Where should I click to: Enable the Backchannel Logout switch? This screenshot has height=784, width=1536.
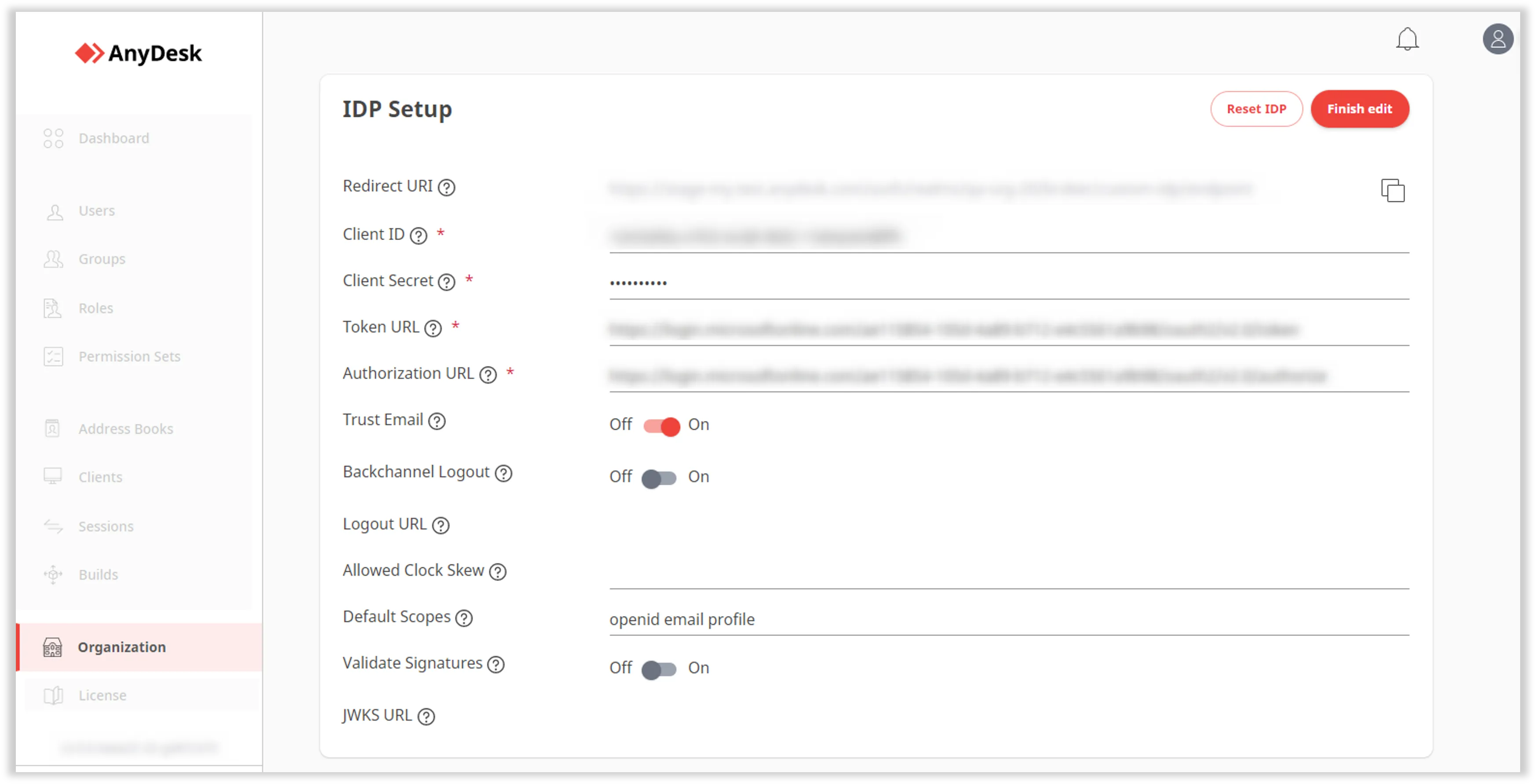(659, 478)
